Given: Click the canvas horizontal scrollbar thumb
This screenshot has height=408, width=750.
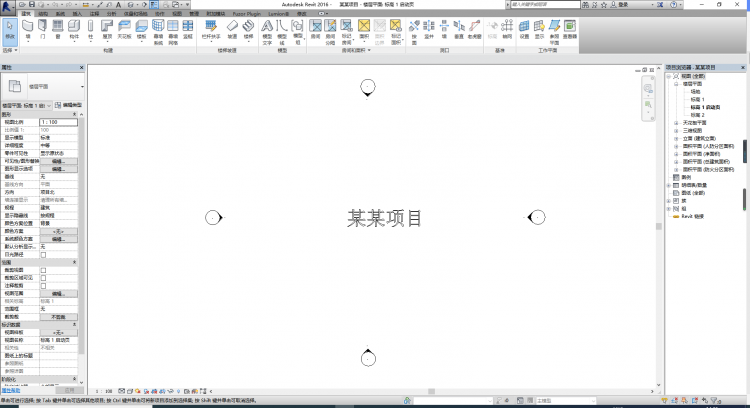Looking at the screenshot, I should pyautogui.click(x=431, y=391).
